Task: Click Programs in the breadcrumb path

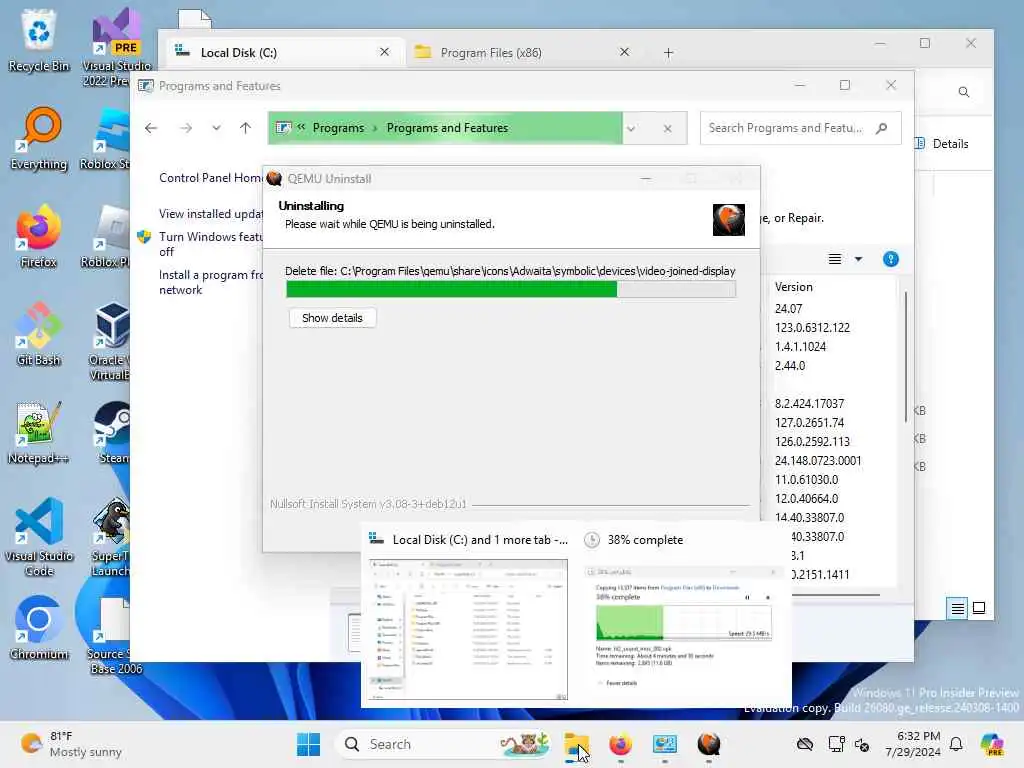Action: coord(338,128)
